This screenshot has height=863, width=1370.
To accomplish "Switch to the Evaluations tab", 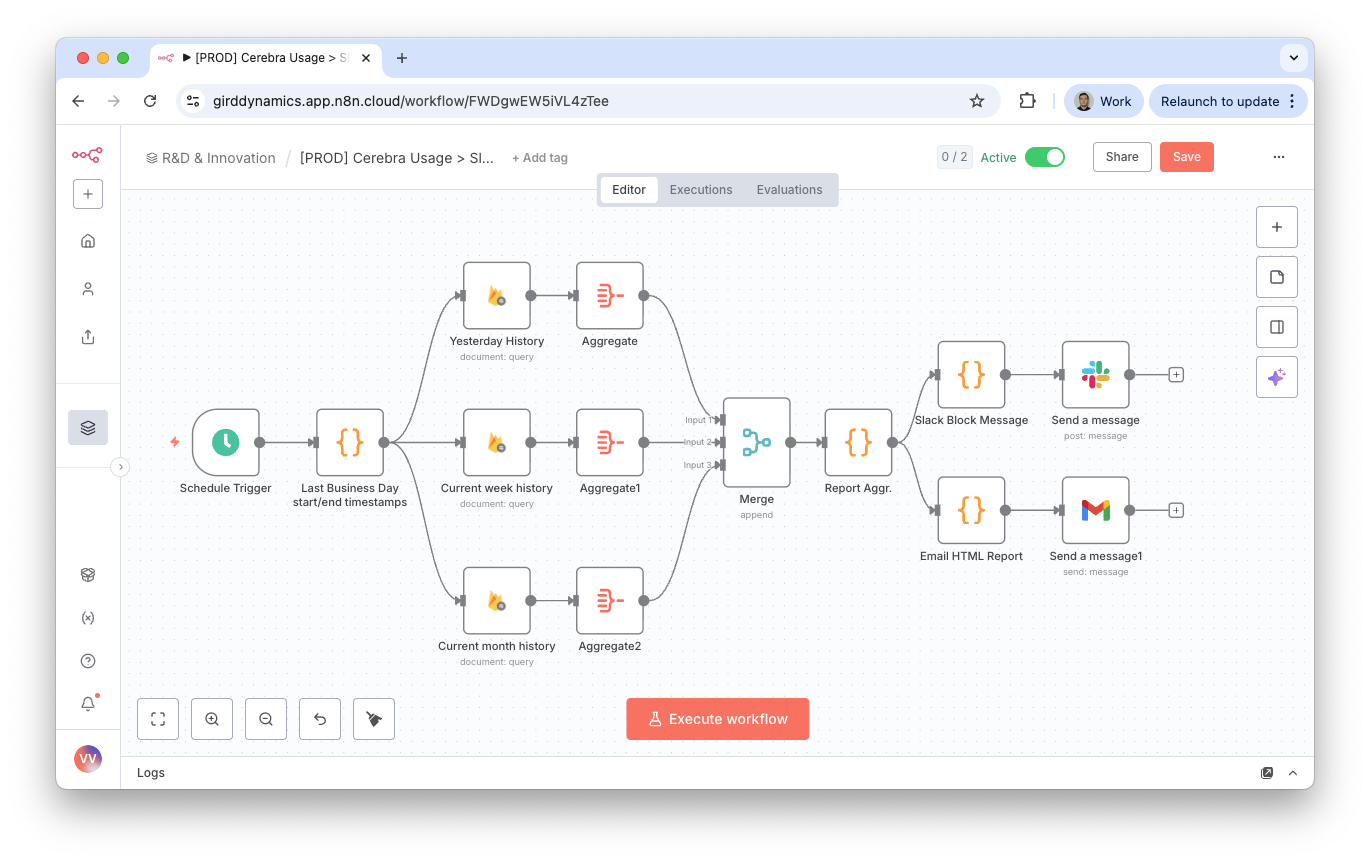I will click(789, 190).
